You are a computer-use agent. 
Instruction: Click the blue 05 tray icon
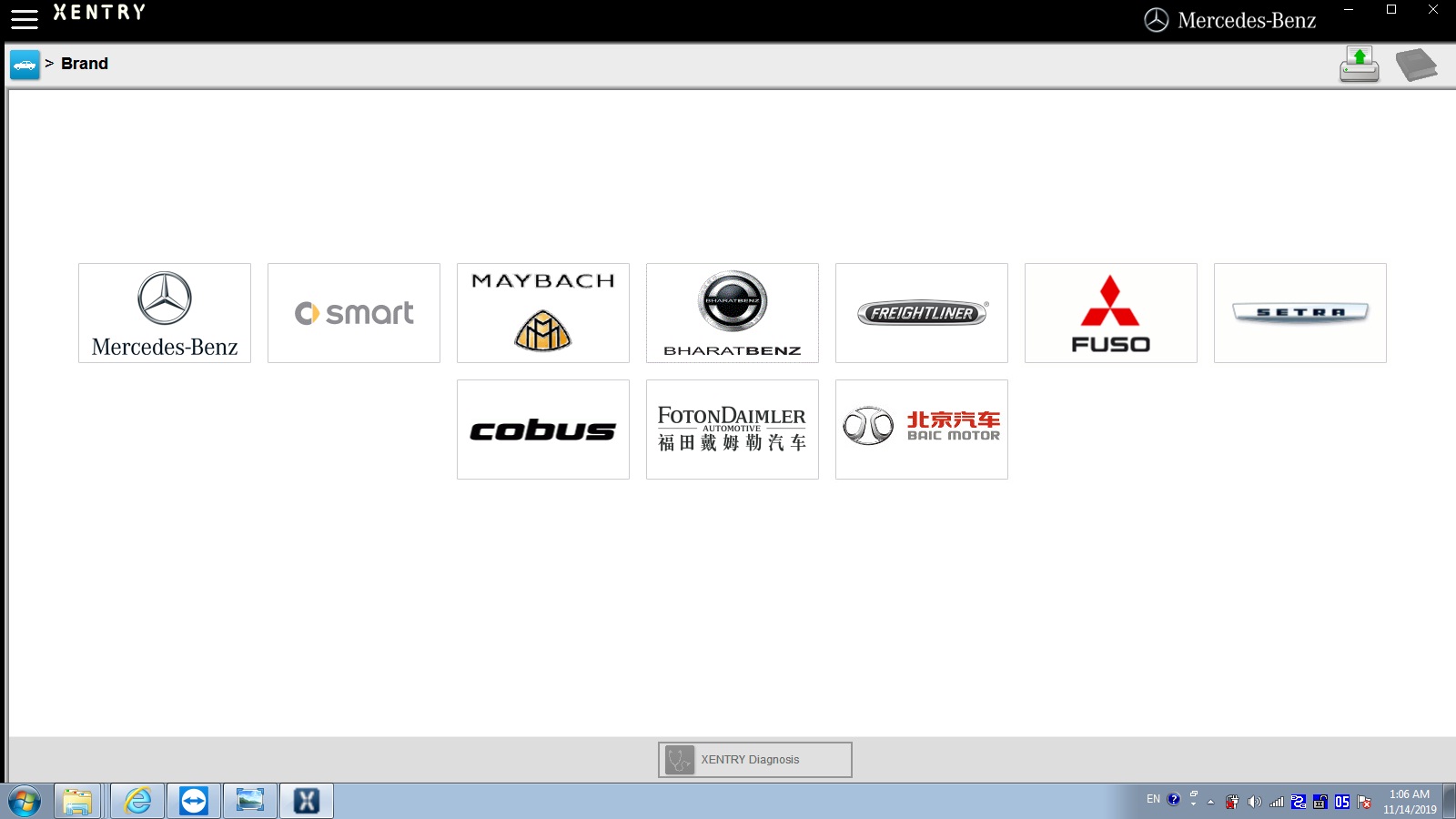pos(1342,802)
